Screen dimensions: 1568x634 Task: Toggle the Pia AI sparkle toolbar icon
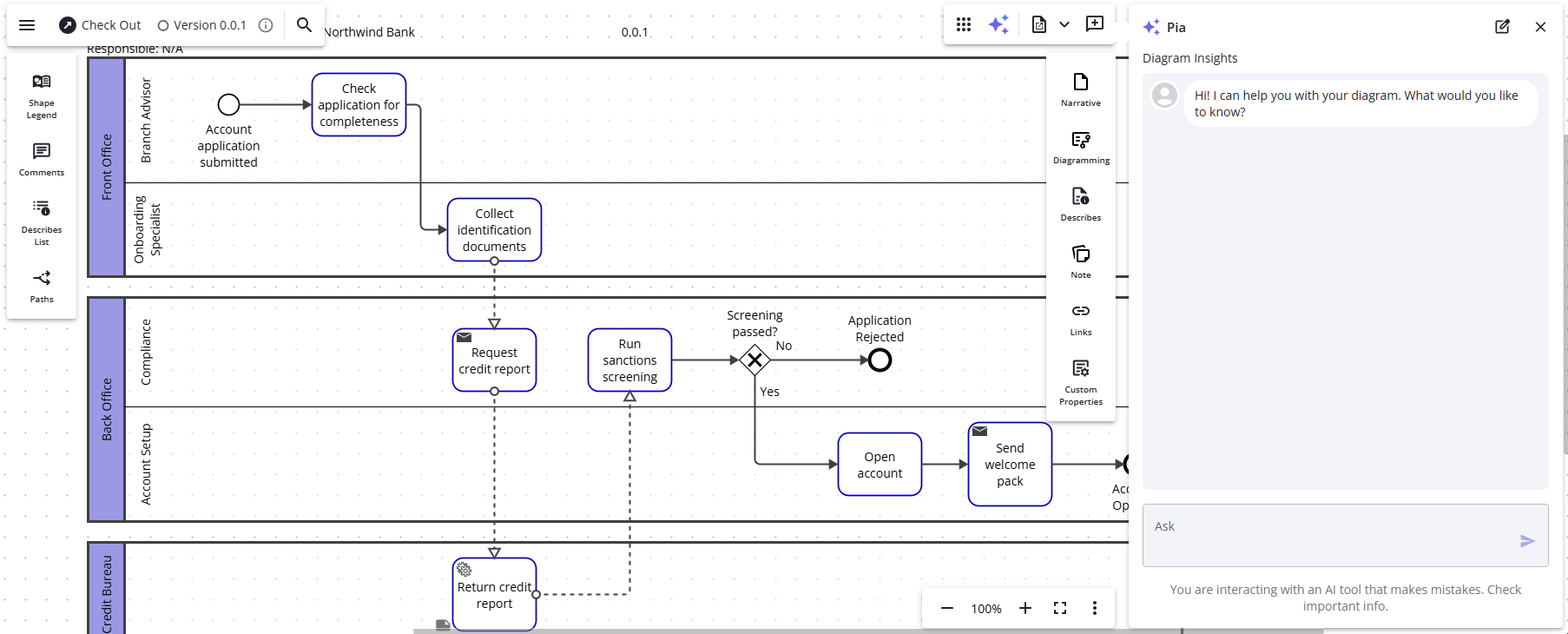(x=998, y=24)
